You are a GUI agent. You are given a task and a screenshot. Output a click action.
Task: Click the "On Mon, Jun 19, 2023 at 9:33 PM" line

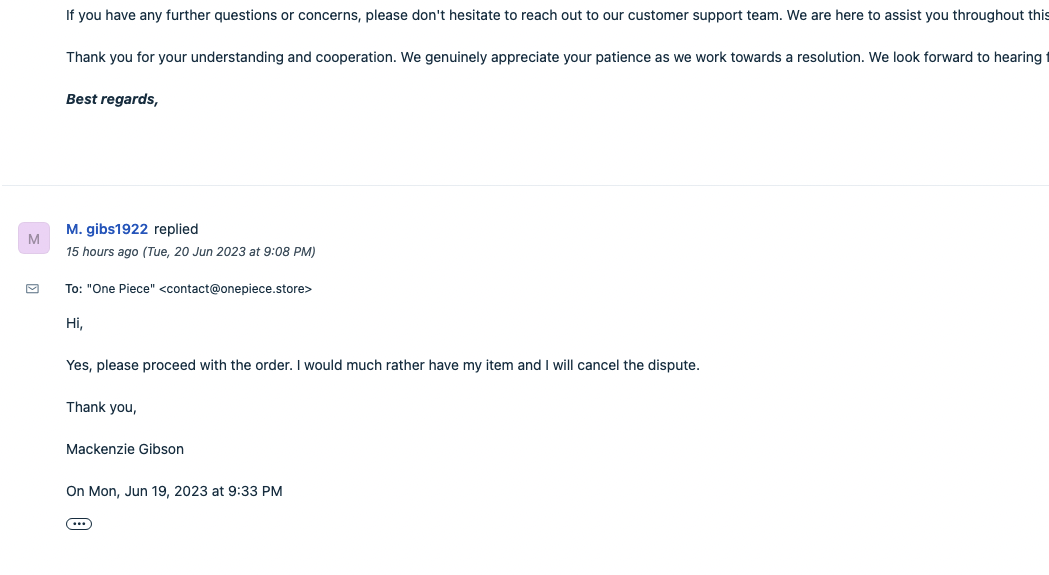click(174, 491)
